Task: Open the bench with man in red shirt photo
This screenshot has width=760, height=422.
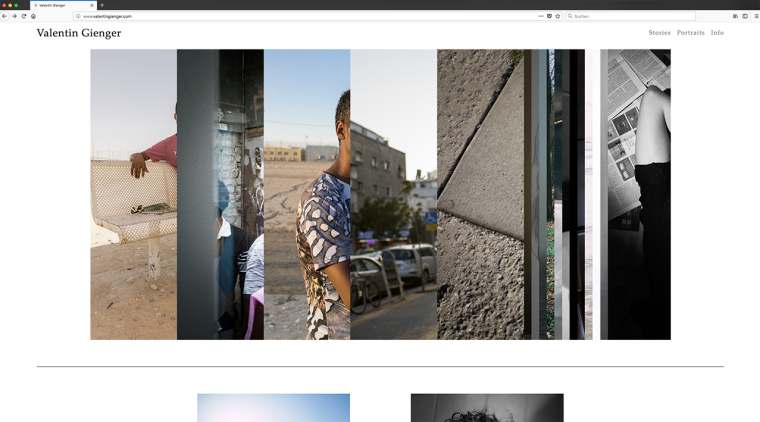Action: 133,194
